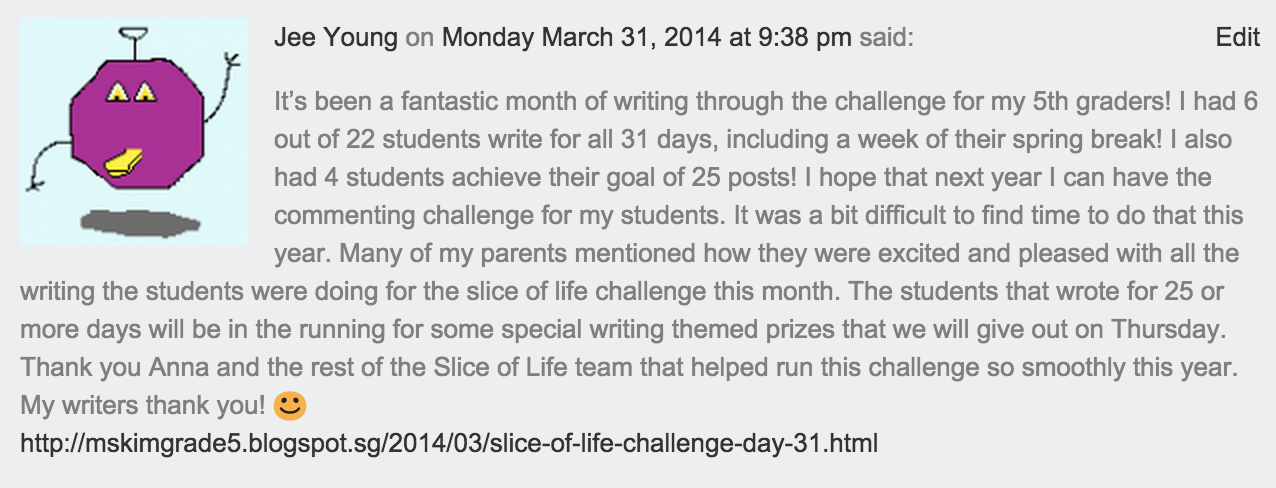Image resolution: width=1276 pixels, height=488 pixels.
Task: Click the word "said:" in the header
Action: pos(885,38)
